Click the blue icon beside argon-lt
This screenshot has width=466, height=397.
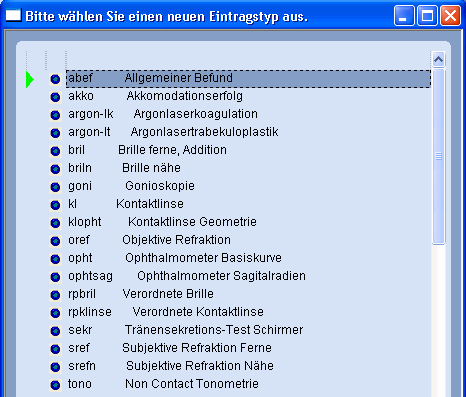pyautogui.click(x=55, y=133)
